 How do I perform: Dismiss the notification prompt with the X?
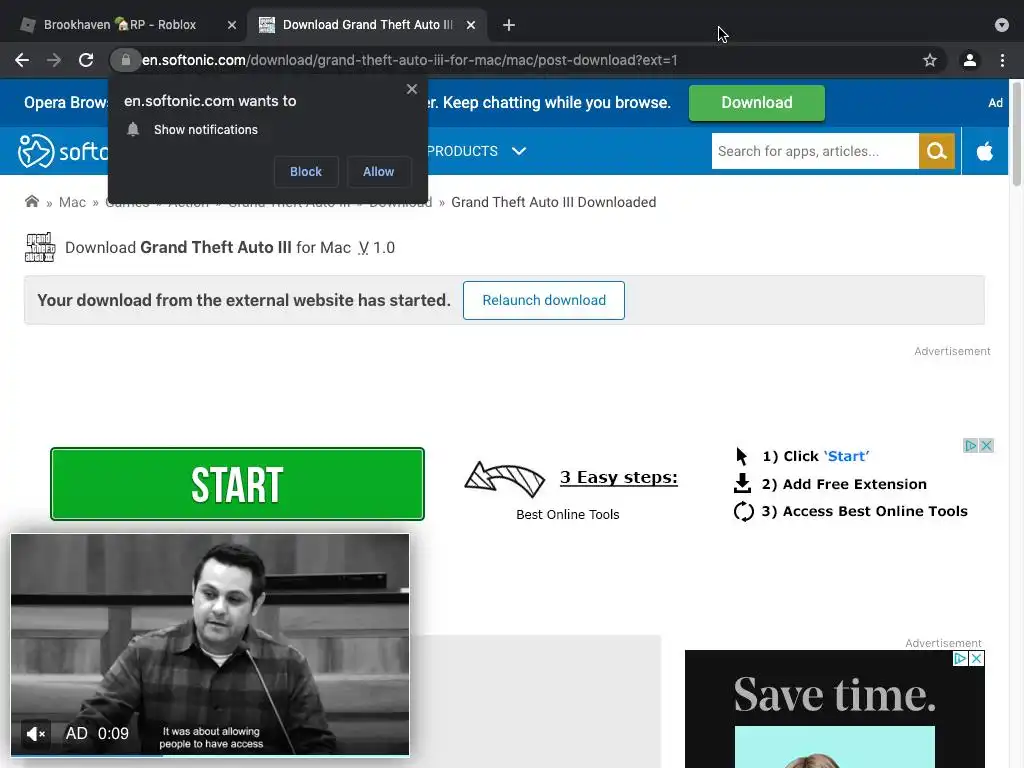point(411,89)
